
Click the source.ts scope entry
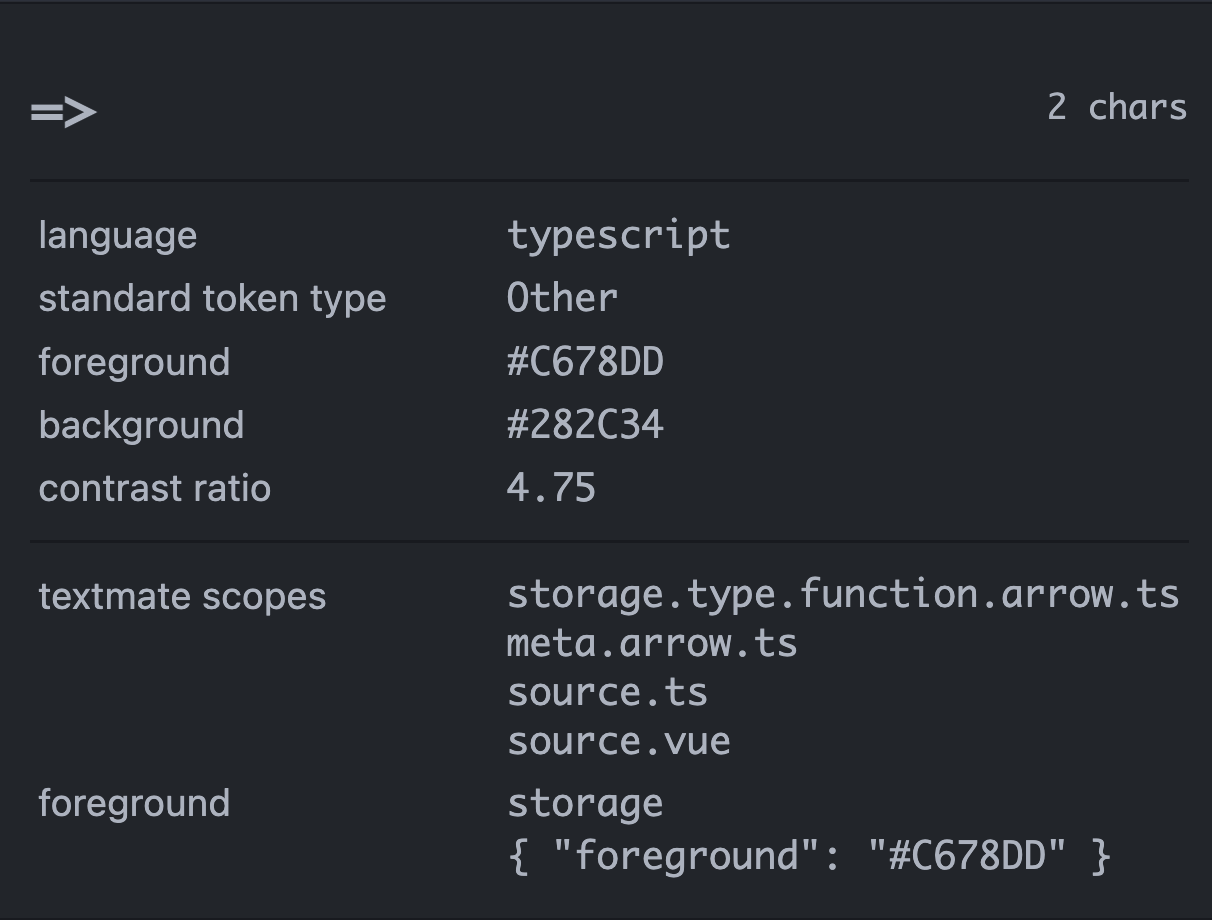click(x=607, y=692)
